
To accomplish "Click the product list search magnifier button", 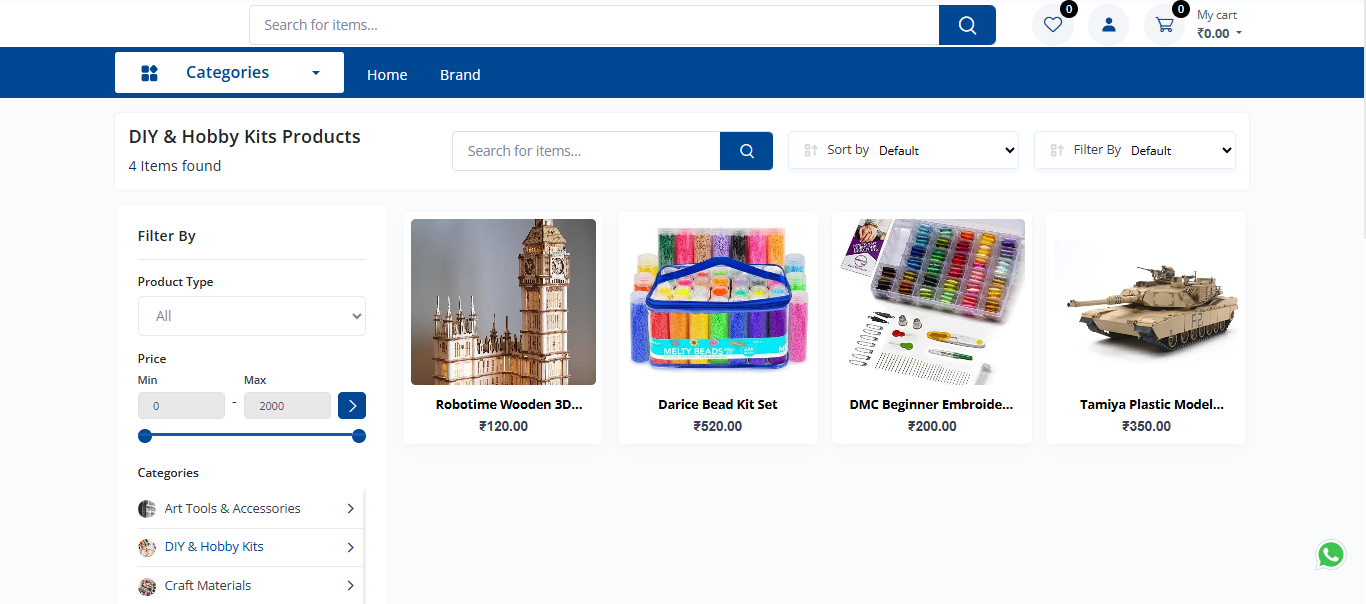I will coord(746,151).
